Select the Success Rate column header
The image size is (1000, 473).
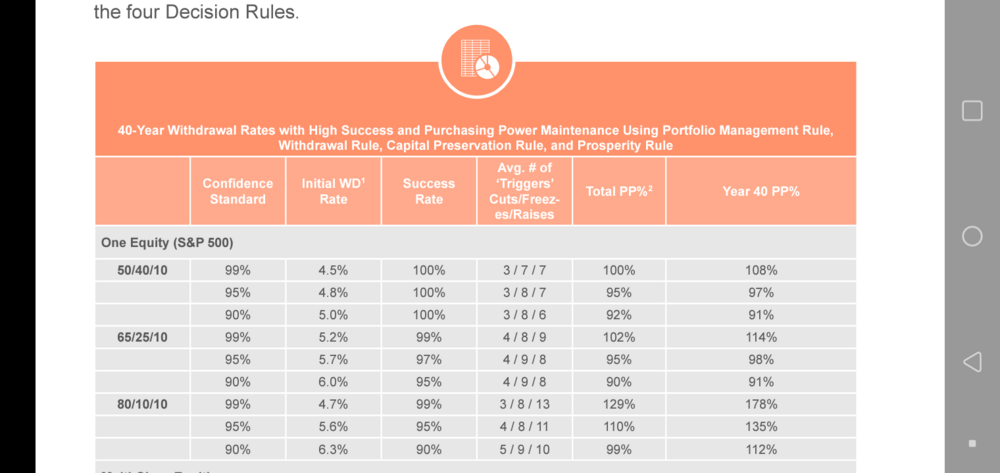coord(429,191)
